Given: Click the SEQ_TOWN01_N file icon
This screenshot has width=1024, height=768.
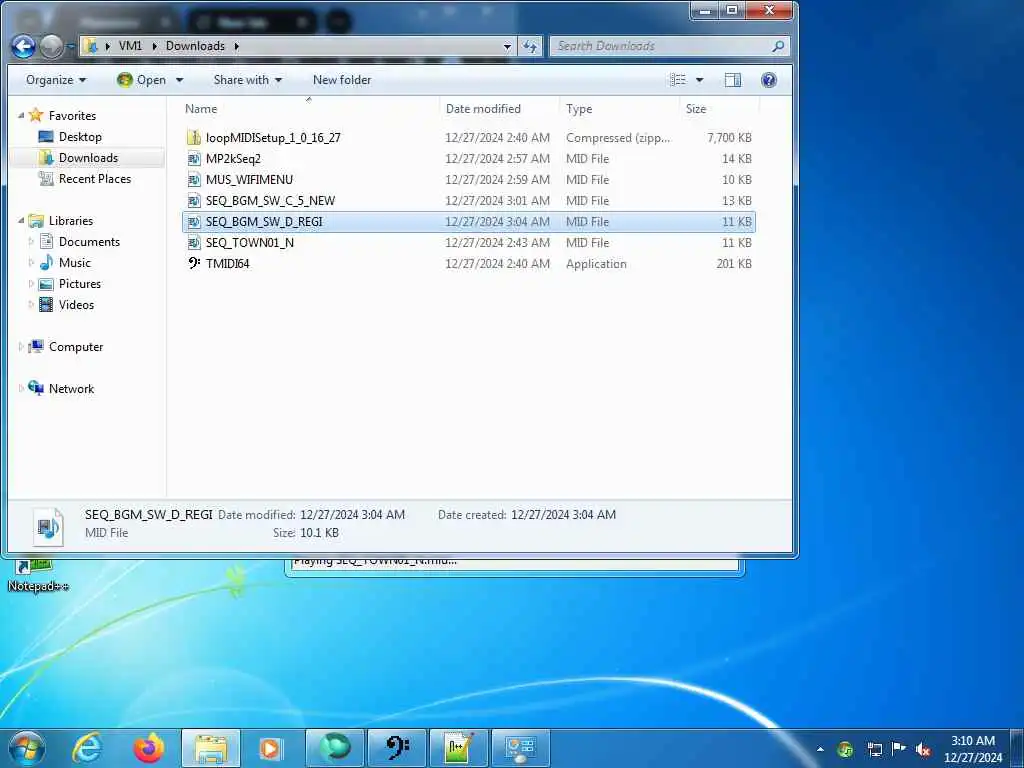Looking at the screenshot, I should (x=193, y=243).
